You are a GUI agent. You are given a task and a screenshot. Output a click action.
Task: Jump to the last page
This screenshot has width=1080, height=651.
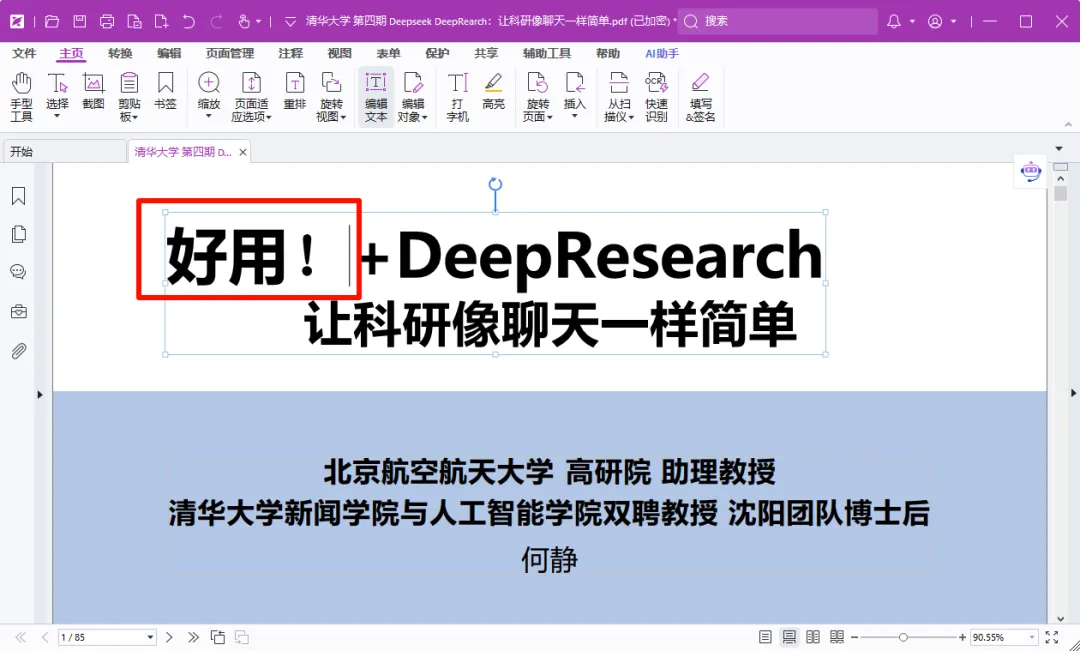(x=193, y=637)
